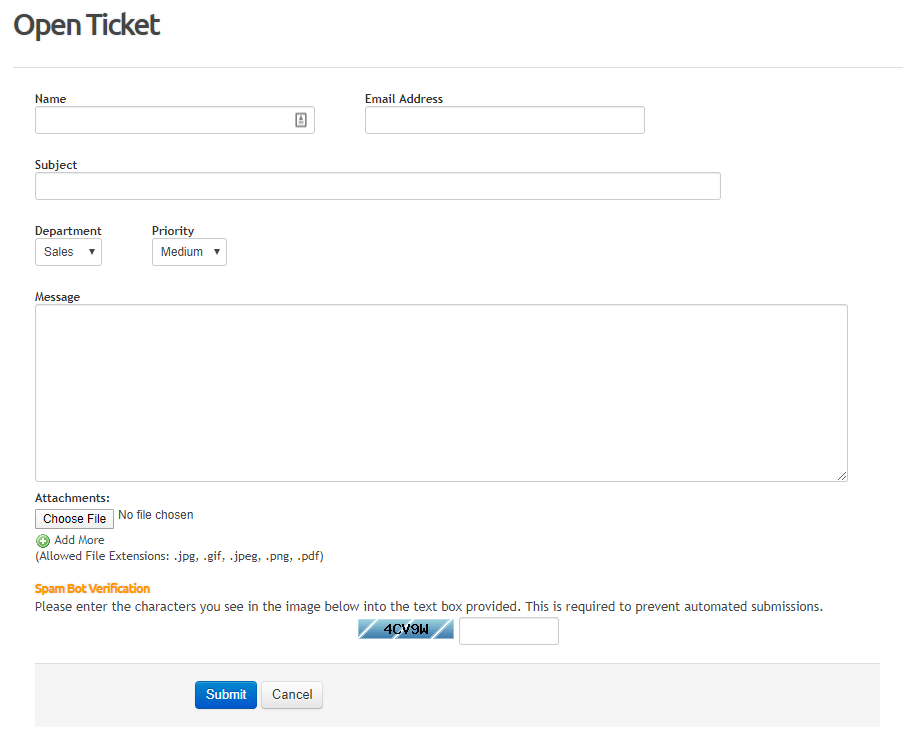
Task: Click inside the Message text area
Action: (441, 392)
